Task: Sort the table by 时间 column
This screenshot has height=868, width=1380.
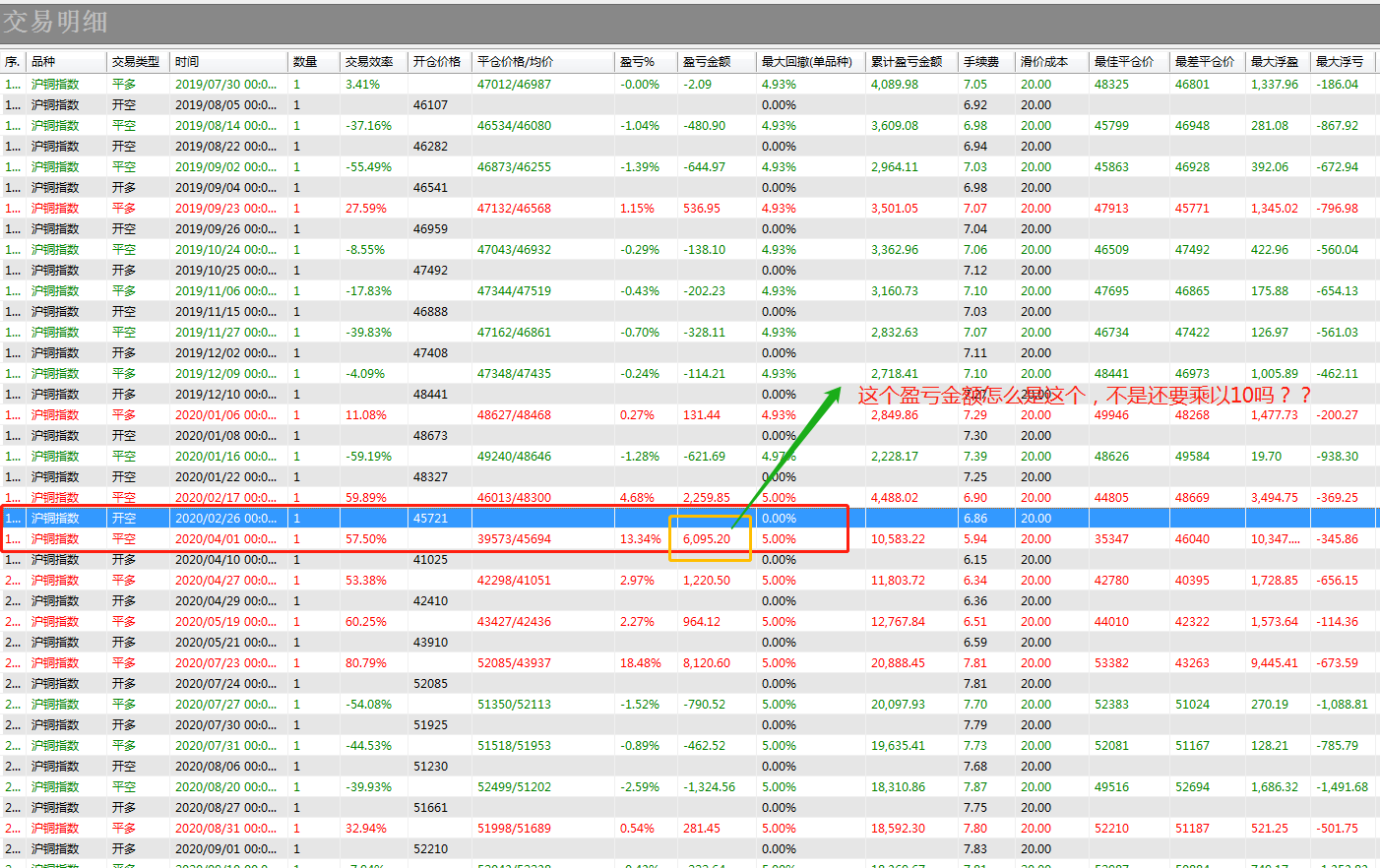Action: 188,61
